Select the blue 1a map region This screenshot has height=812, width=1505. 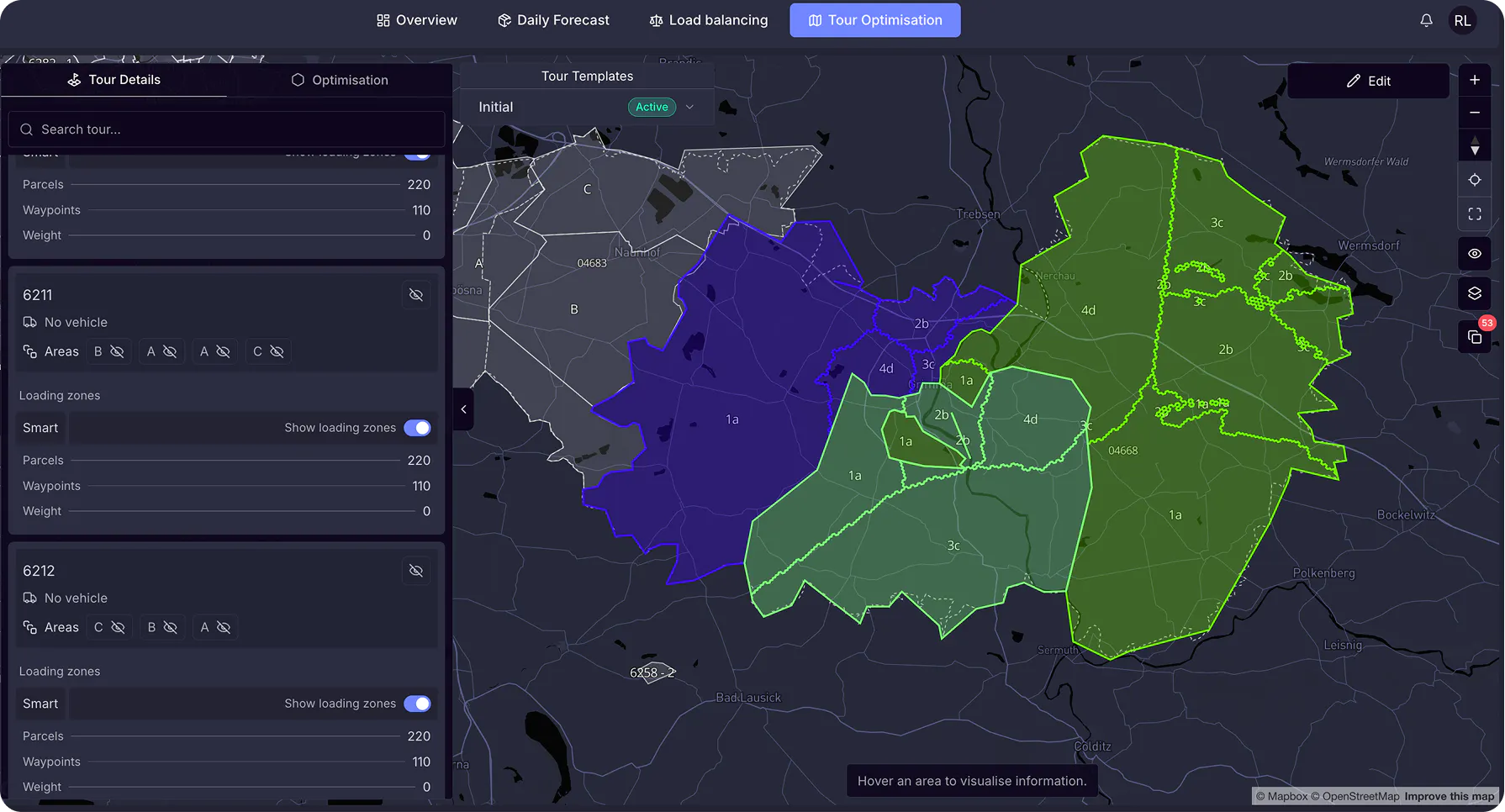coord(732,419)
